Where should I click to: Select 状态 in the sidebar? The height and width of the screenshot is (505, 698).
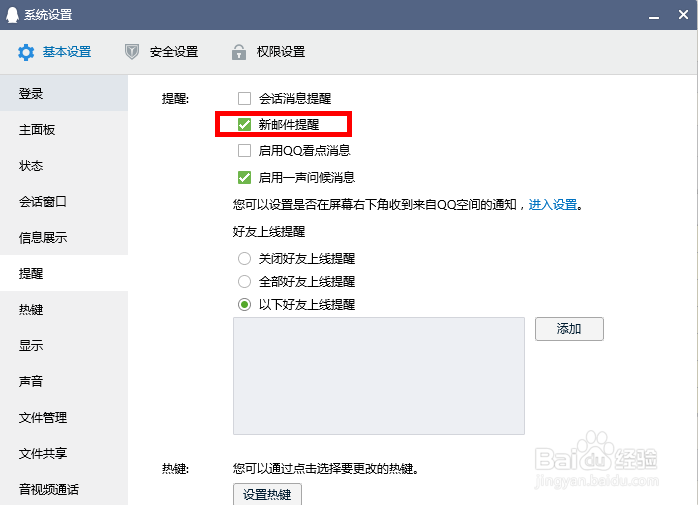(64, 166)
